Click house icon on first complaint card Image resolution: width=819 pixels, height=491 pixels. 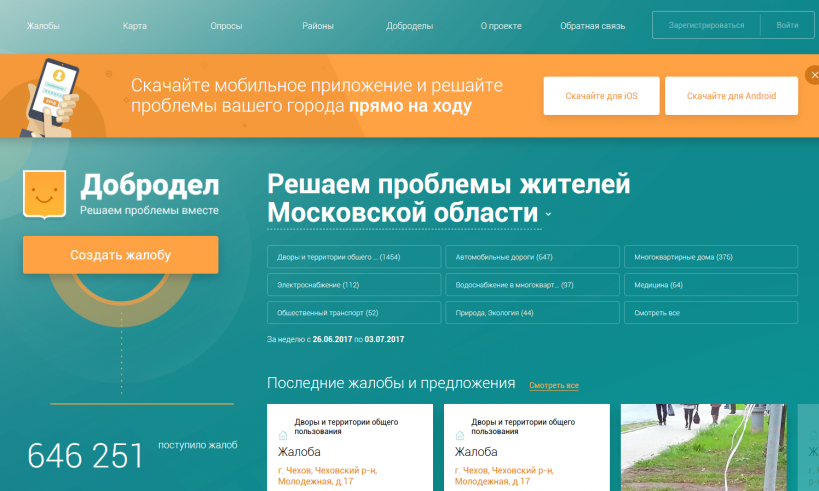point(283,436)
